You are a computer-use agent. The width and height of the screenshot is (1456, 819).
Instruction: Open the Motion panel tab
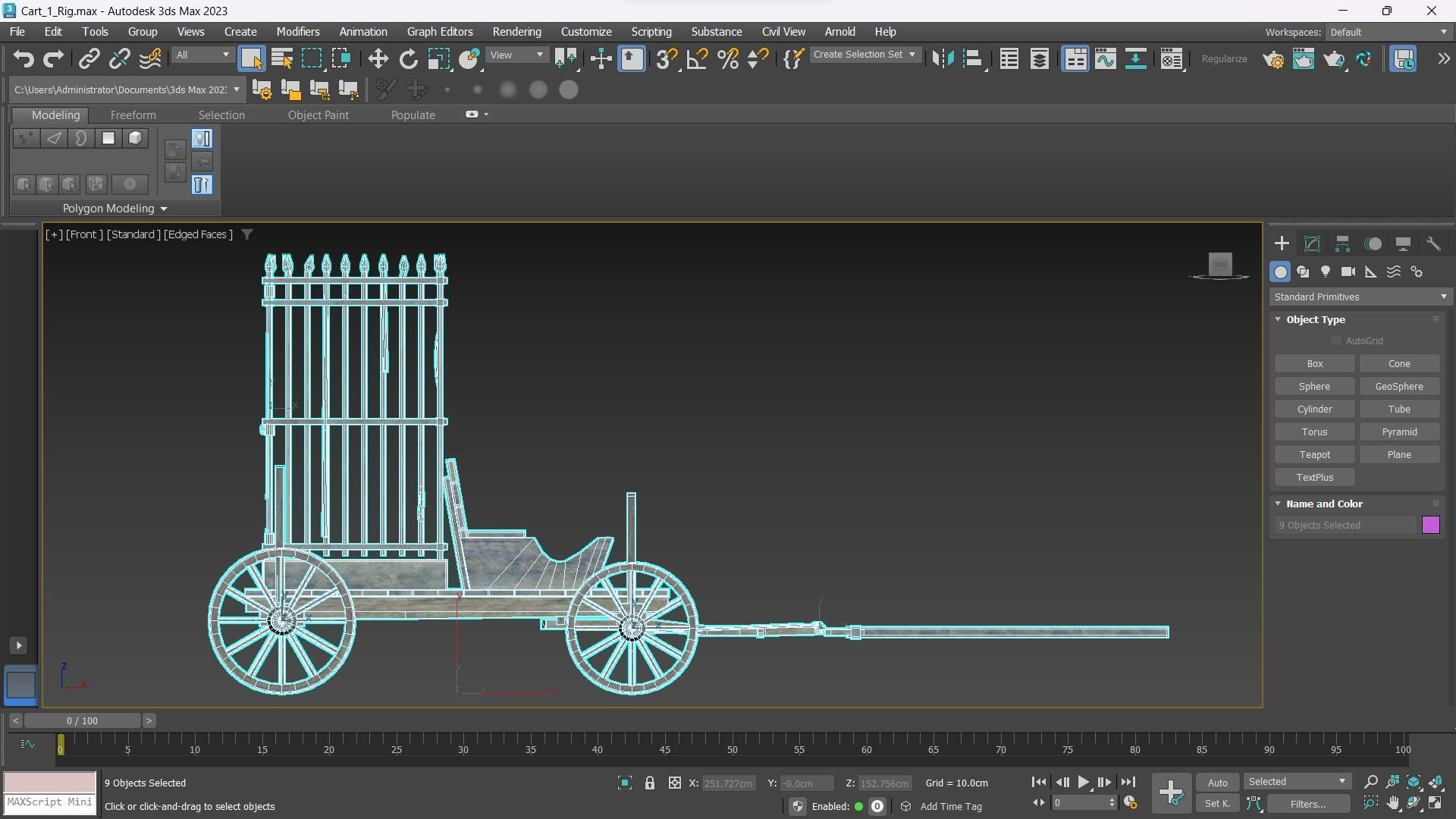[x=1373, y=244]
